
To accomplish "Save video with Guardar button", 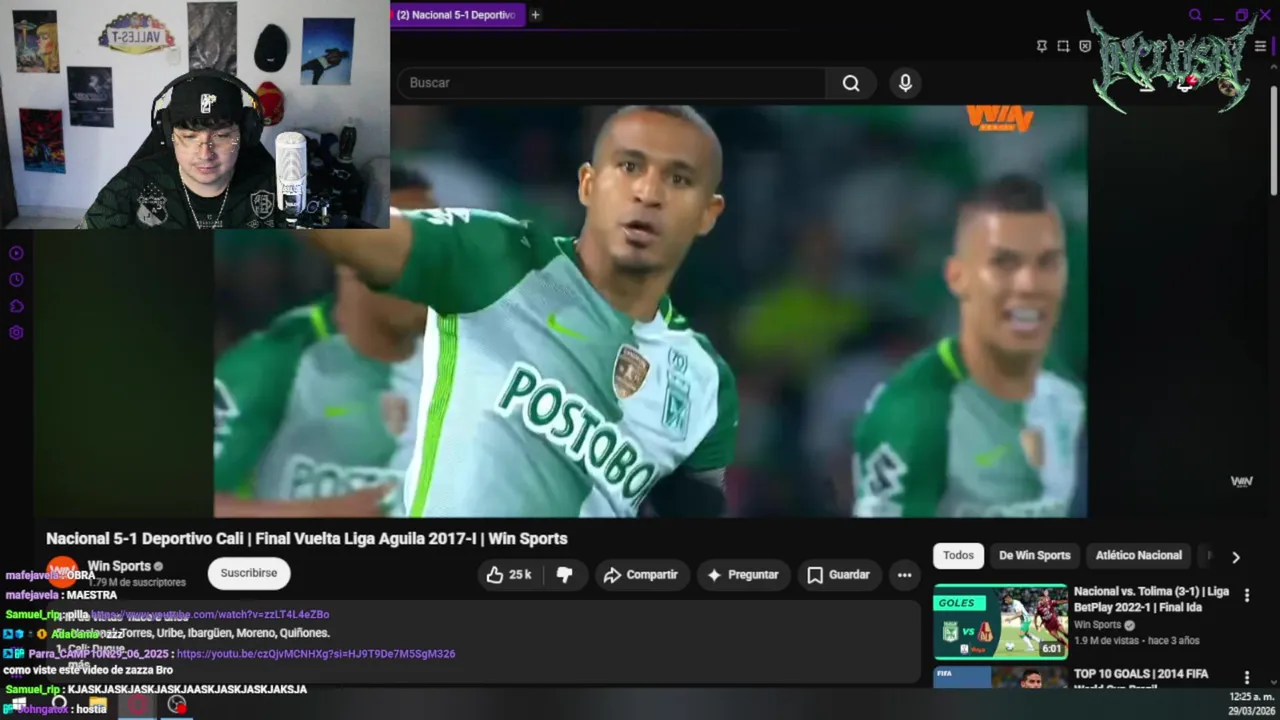I will (x=839, y=575).
